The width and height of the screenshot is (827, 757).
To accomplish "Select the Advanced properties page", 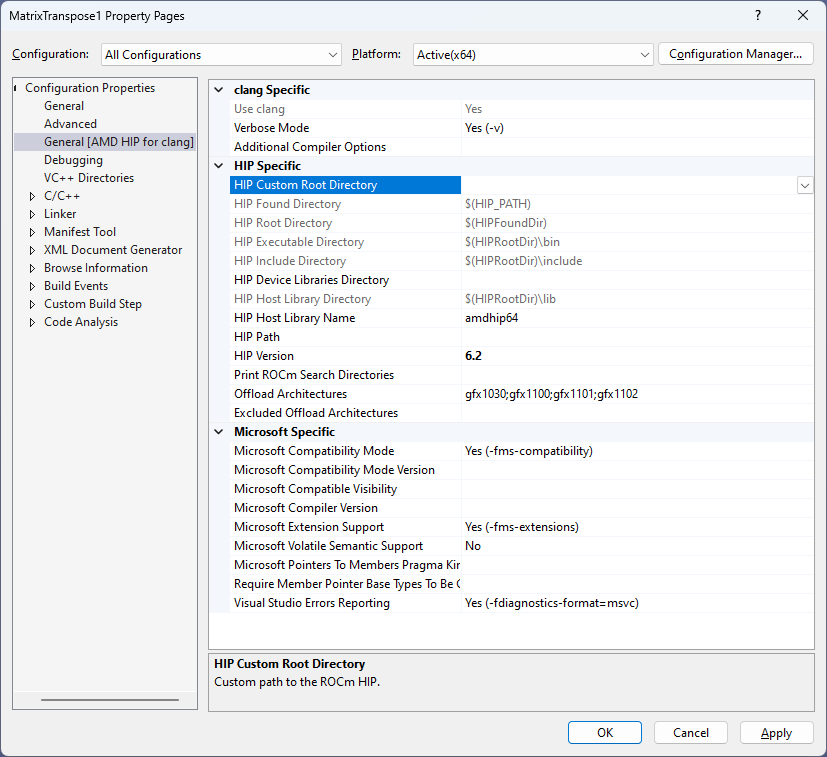I will point(70,124).
